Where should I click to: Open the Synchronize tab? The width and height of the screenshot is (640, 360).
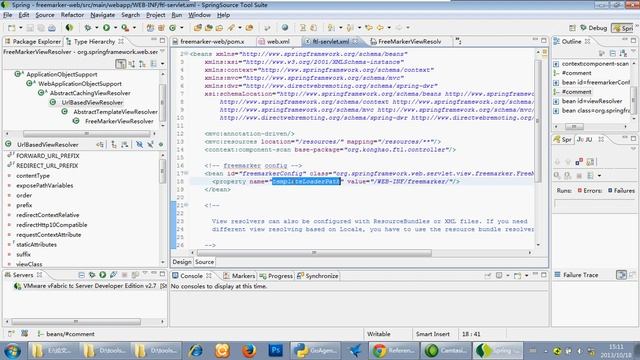tap(318, 276)
